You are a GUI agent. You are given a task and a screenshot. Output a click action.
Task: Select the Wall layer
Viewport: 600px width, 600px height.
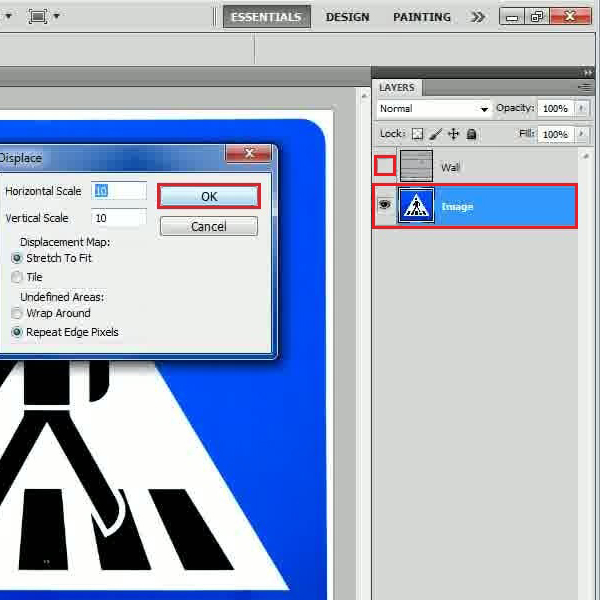pos(476,166)
